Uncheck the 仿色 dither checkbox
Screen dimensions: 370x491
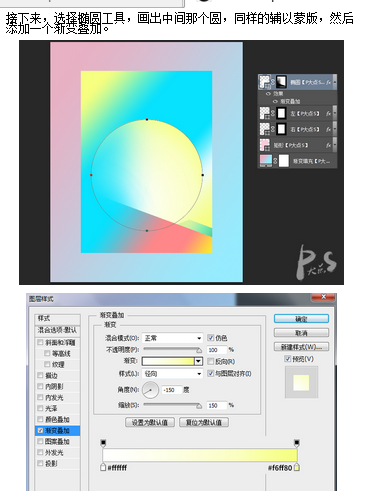pos(210,338)
